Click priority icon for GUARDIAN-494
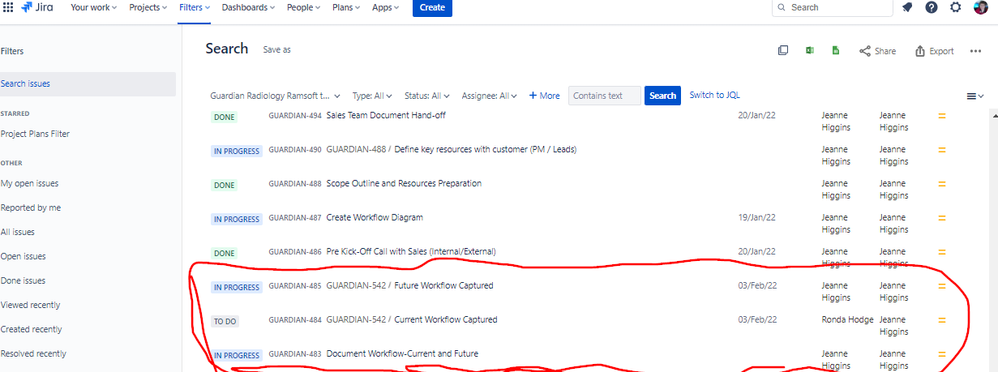 coord(942,116)
